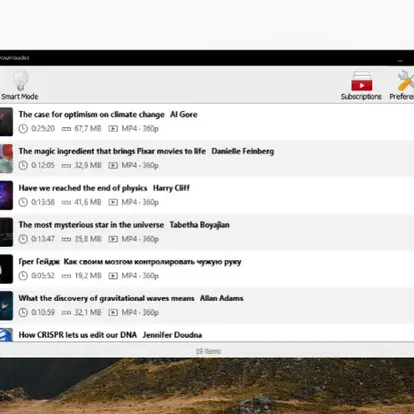The height and width of the screenshot is (414, 414).
Task: Click the Al Gore climate change video thumbnail
Action: [x=6, y=122]
